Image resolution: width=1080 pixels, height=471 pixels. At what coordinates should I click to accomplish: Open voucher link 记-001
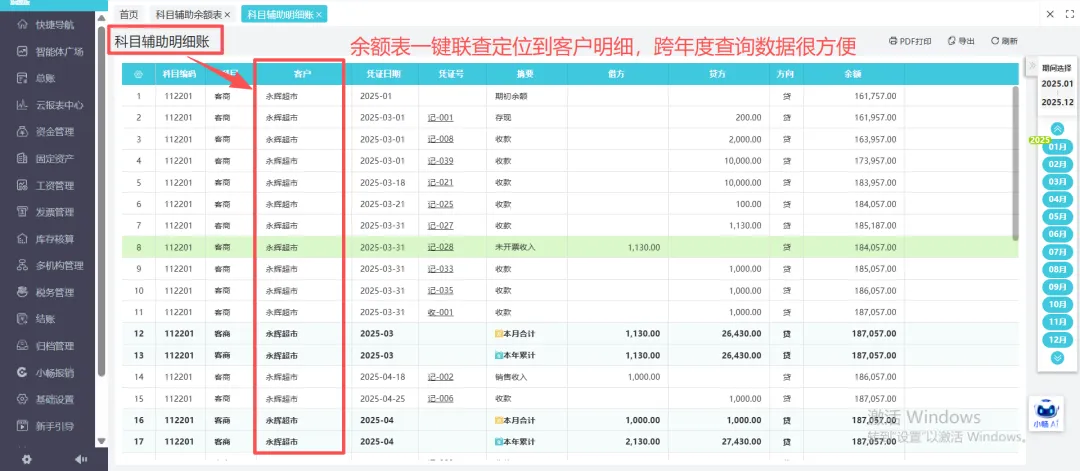click(440, 118)
